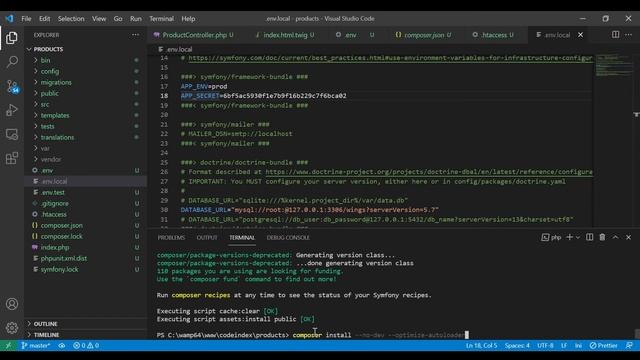Show the DEBUG CONSOLE panel tab
The width and height of the screenshot is (640, 360).
(288, 238)
